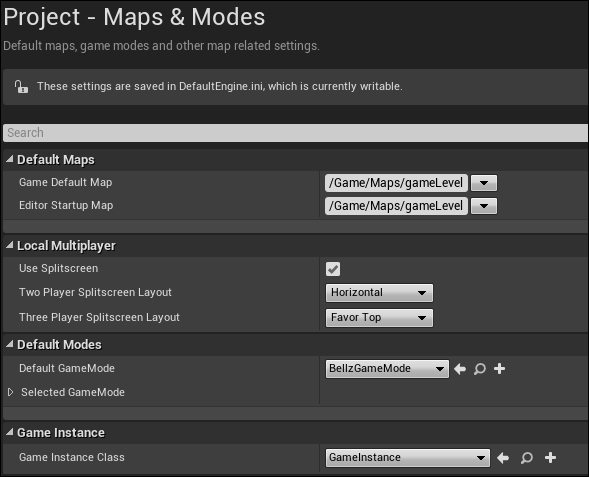Open Two Player Splitscreen Layout Horizontal dropdown
This screenshot has height=477, width=589.
click(379, 293)
